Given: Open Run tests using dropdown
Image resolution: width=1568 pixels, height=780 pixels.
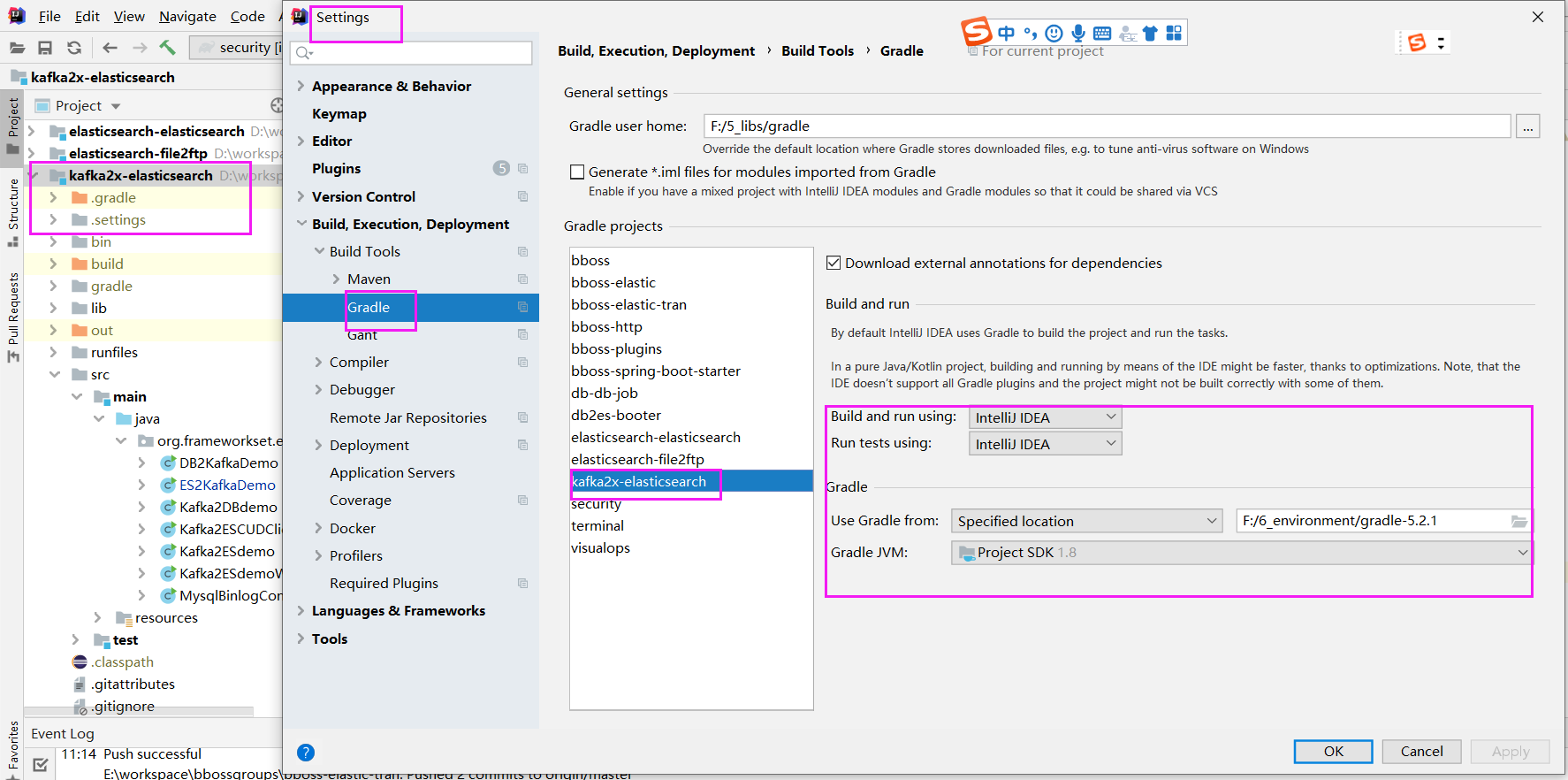Looking at the screenshot, I should [x=1046, y=444].
